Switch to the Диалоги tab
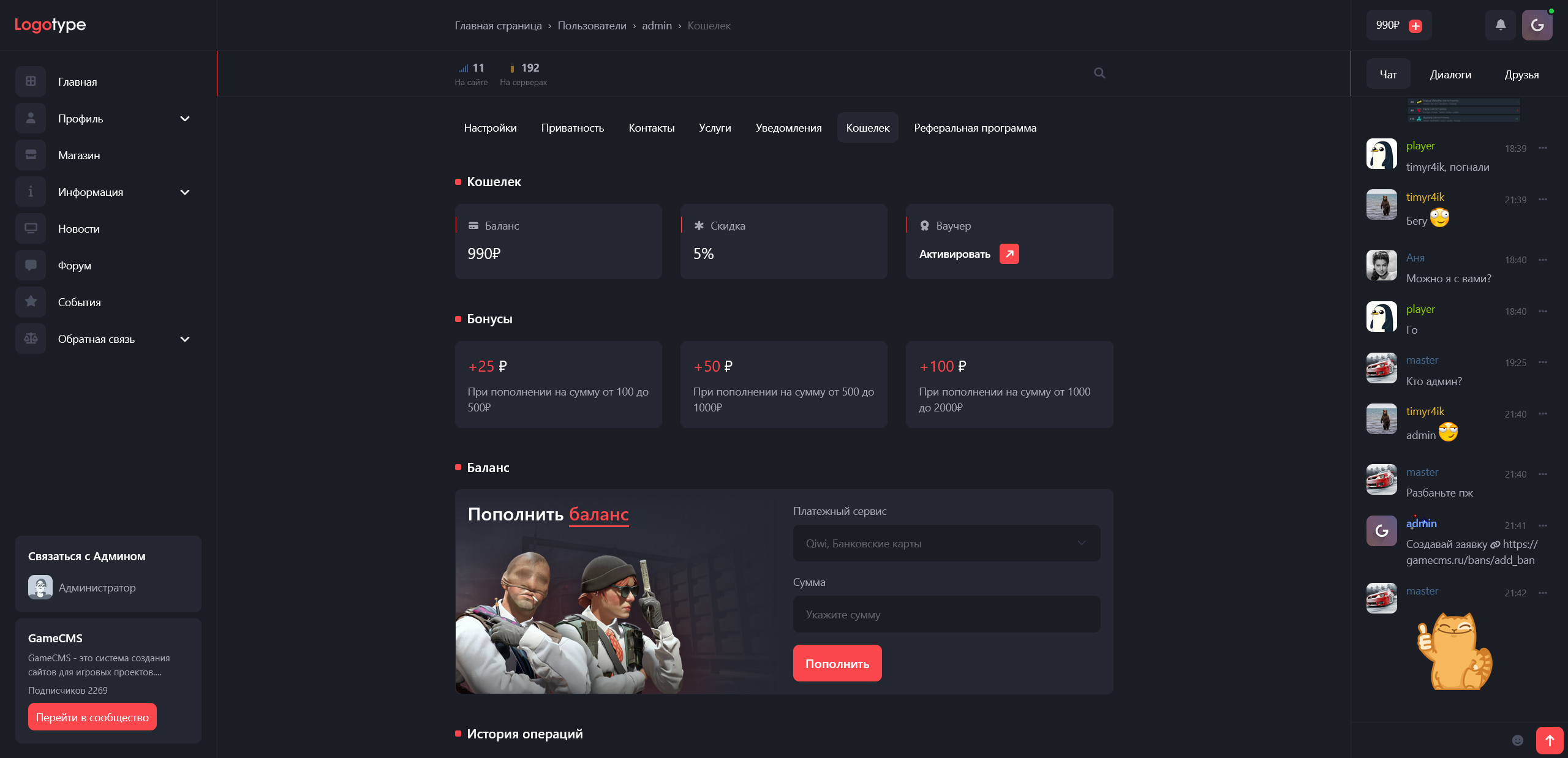The width and height of the screenshot is (1568, 758). coord(1450,75)
